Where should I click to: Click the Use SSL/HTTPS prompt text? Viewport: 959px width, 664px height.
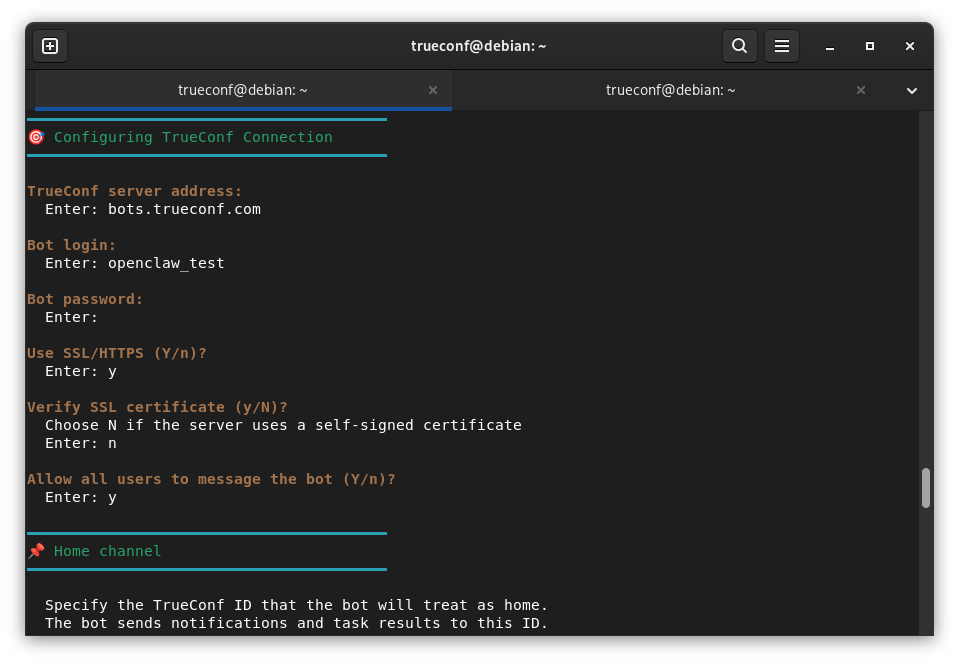click(x=117, y=353)
